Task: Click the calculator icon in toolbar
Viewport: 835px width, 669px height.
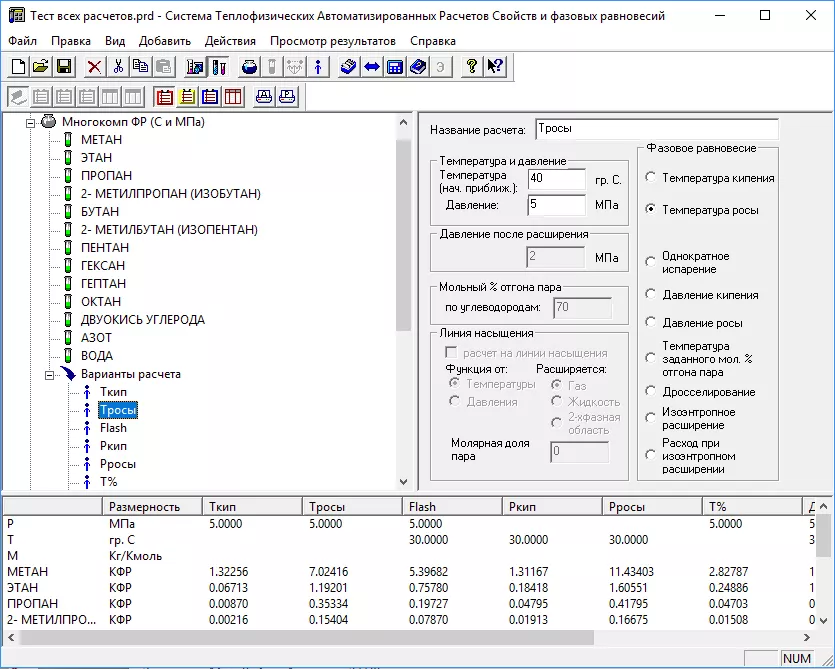Action: coord(394,67)
